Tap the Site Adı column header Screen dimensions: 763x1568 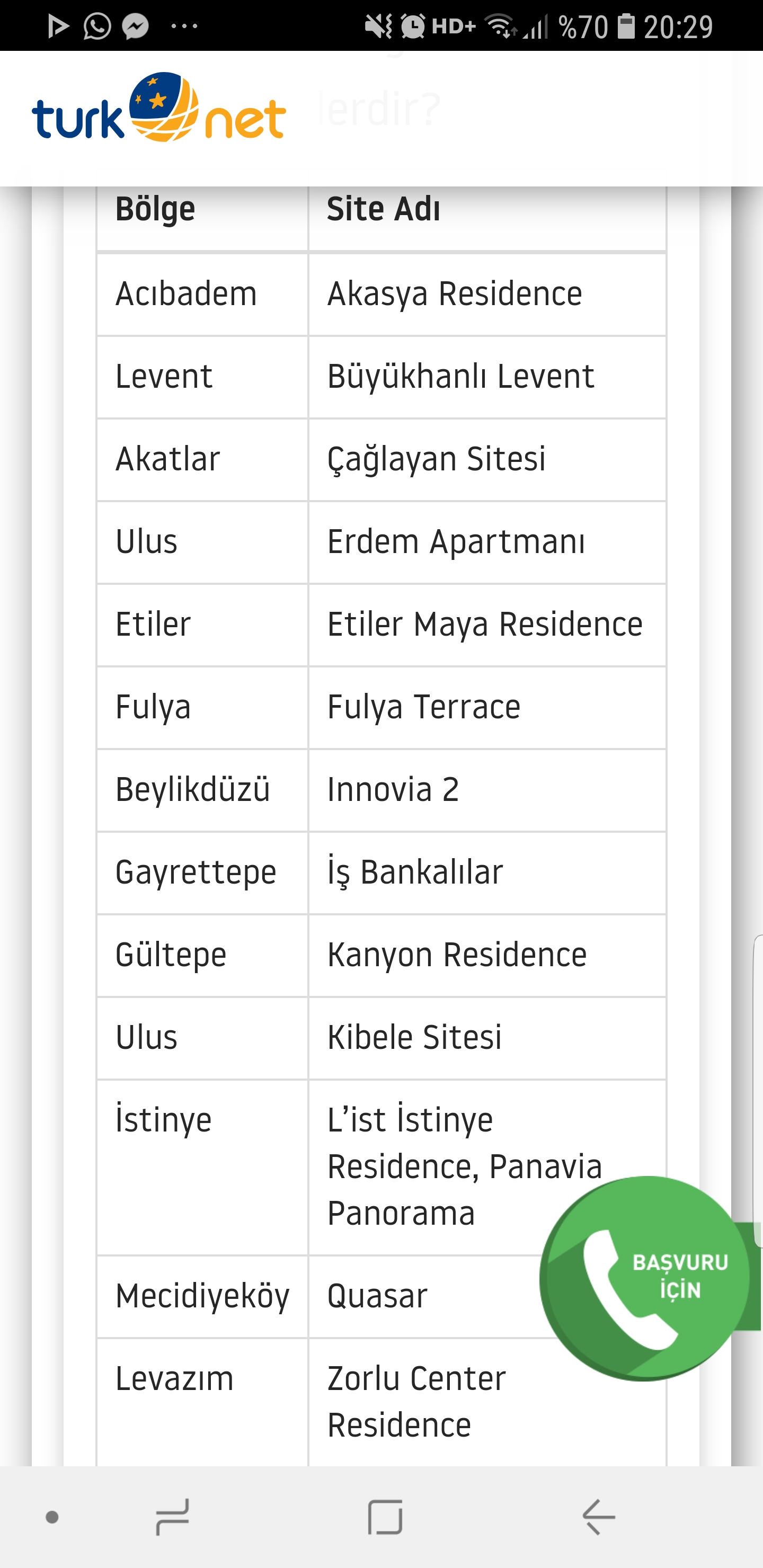(x=384, y=209)
